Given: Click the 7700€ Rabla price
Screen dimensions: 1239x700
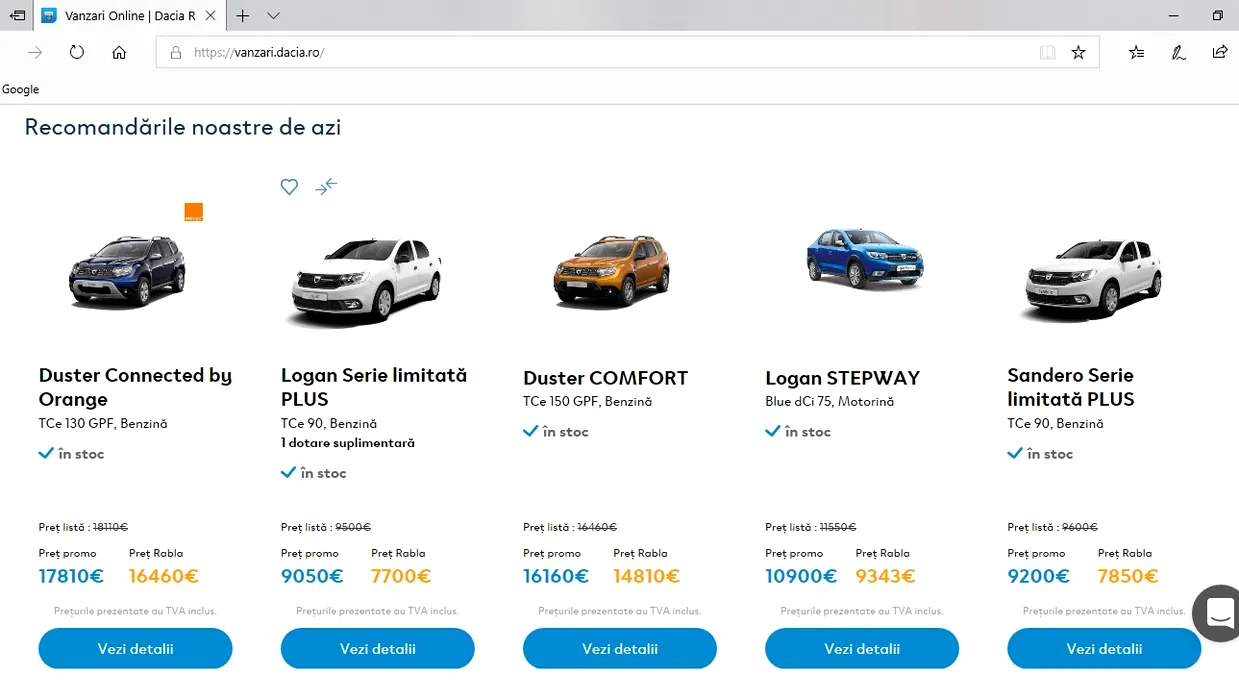Looking at the screenshot, I should point(401,576).
